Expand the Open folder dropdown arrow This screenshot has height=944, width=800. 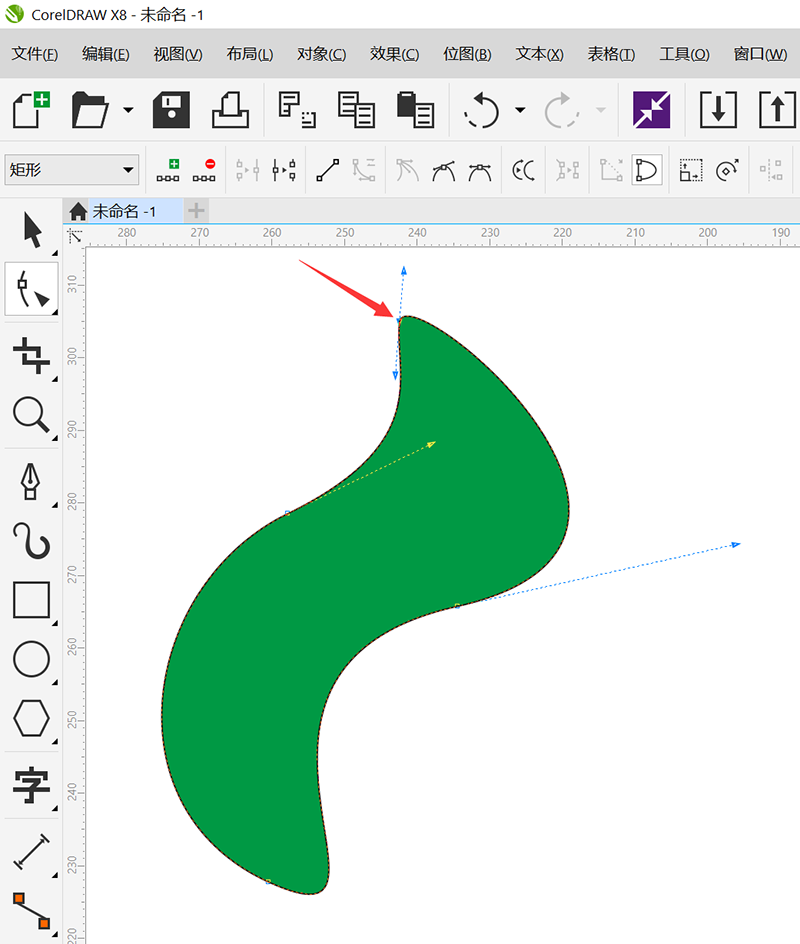point(128,109)
